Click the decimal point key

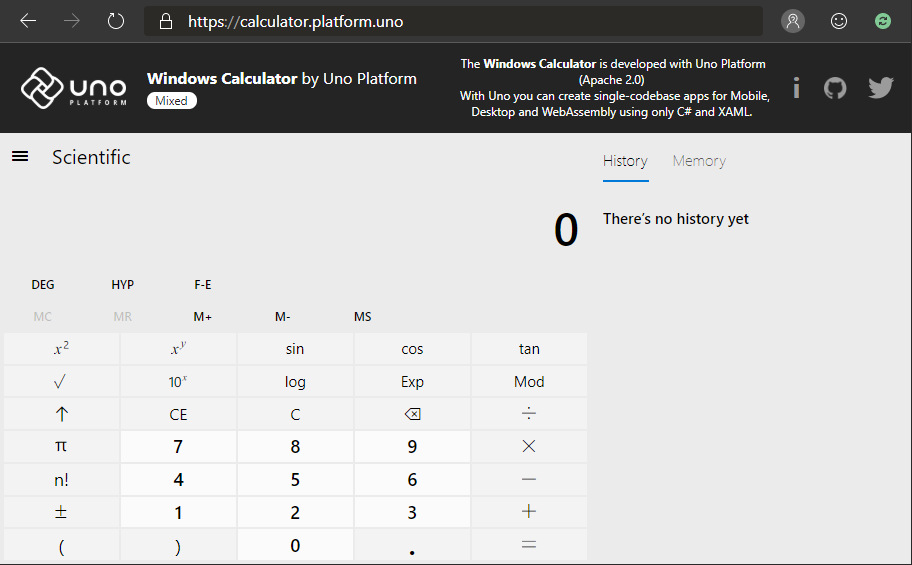(x=412, y=545)
